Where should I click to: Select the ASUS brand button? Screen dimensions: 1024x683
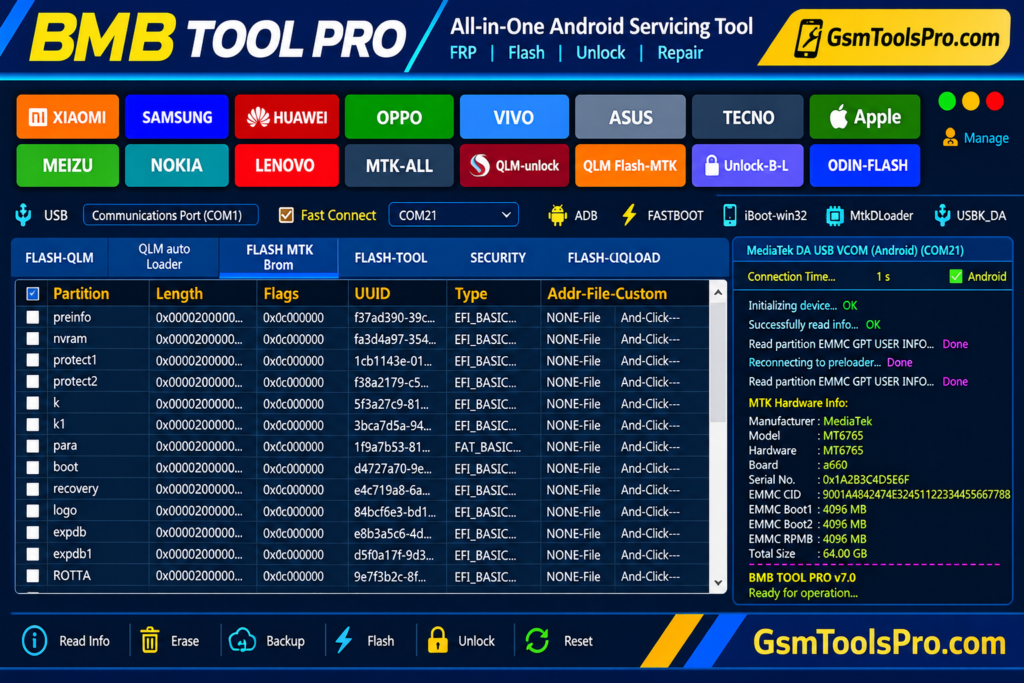click(630, 117)
